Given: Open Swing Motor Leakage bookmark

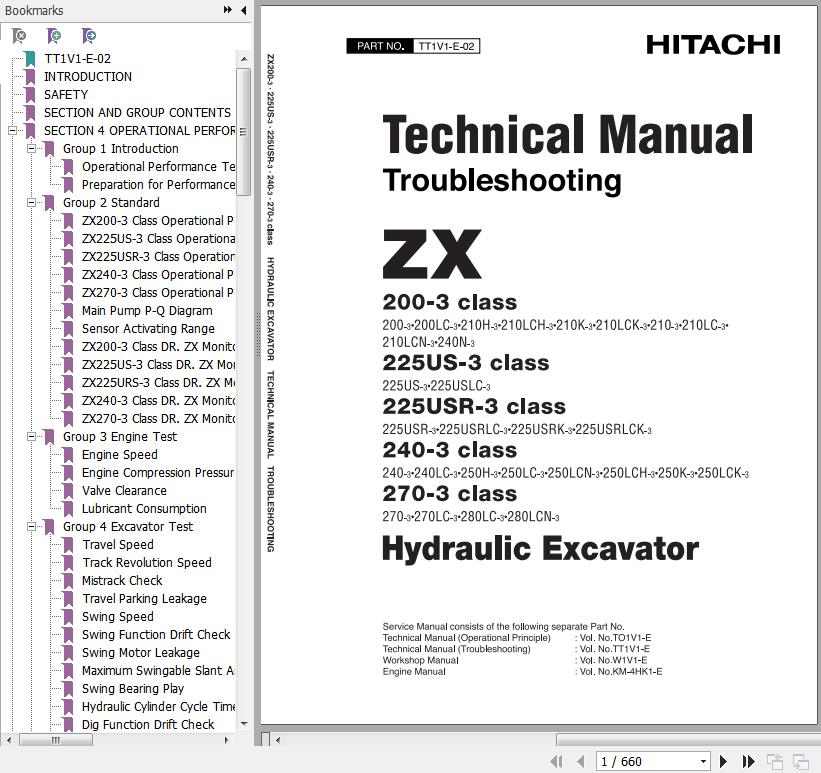Looking at the screenshot, I should tap(140, 653).
